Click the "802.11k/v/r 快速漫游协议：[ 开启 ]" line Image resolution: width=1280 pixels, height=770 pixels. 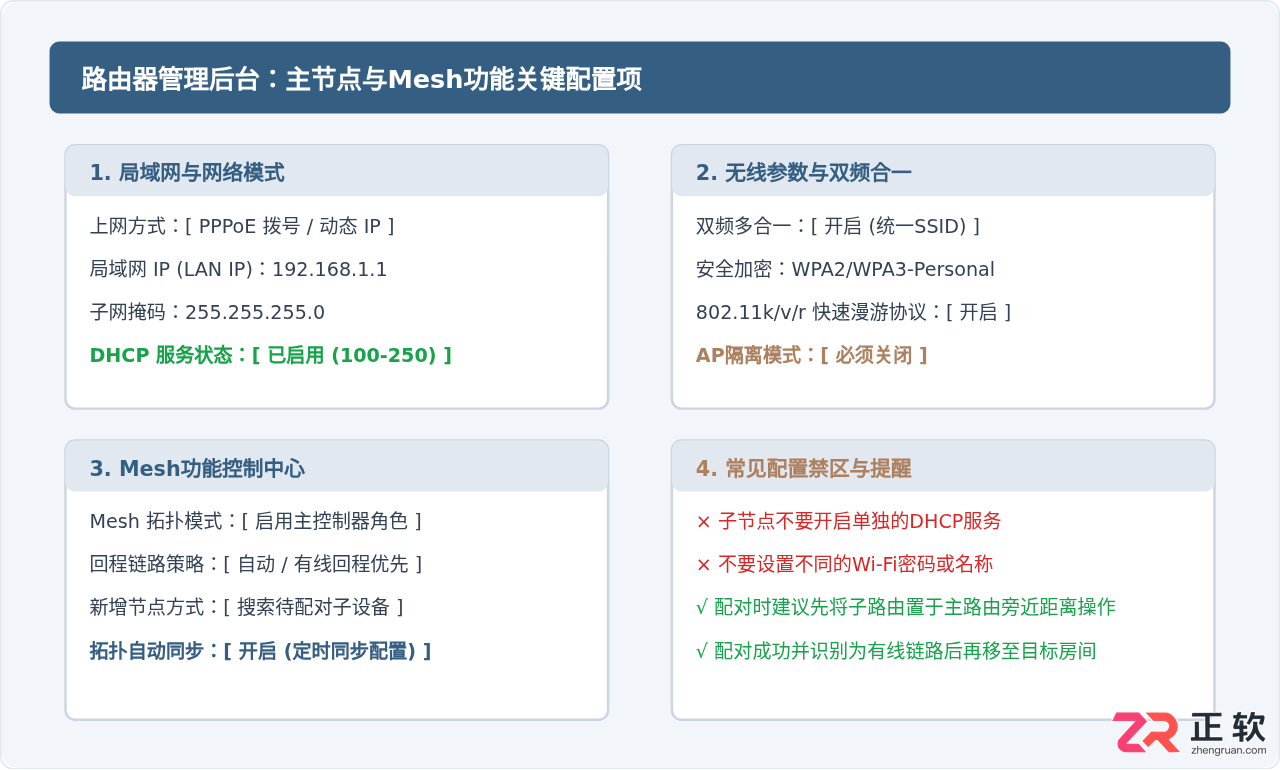(x=853, y=312)
